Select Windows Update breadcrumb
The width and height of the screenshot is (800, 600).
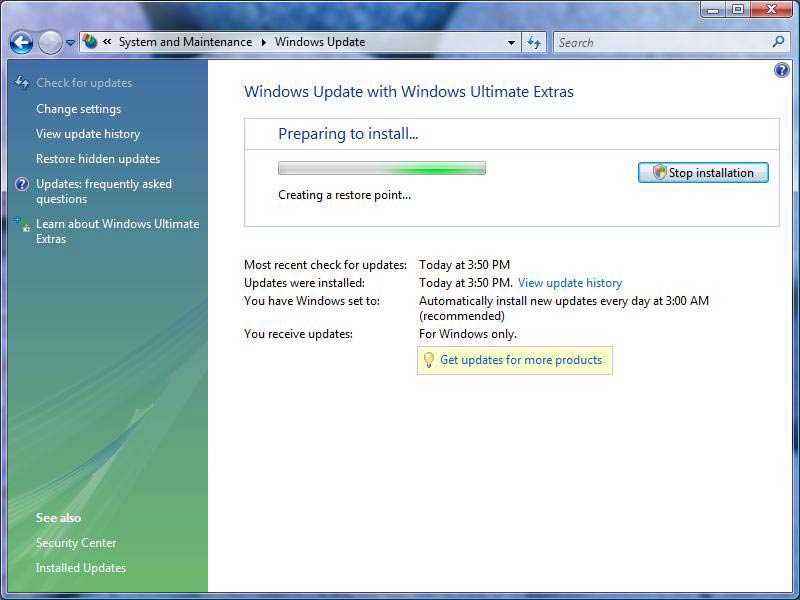tap(320, 42)
